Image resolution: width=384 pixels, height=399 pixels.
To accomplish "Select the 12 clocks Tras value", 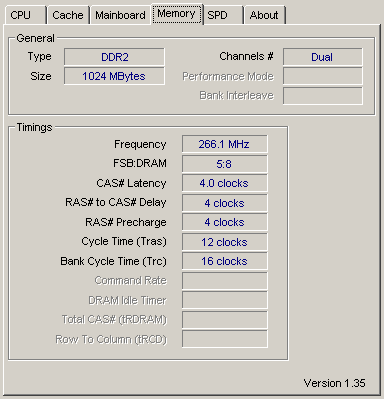I will click(224, 242).
